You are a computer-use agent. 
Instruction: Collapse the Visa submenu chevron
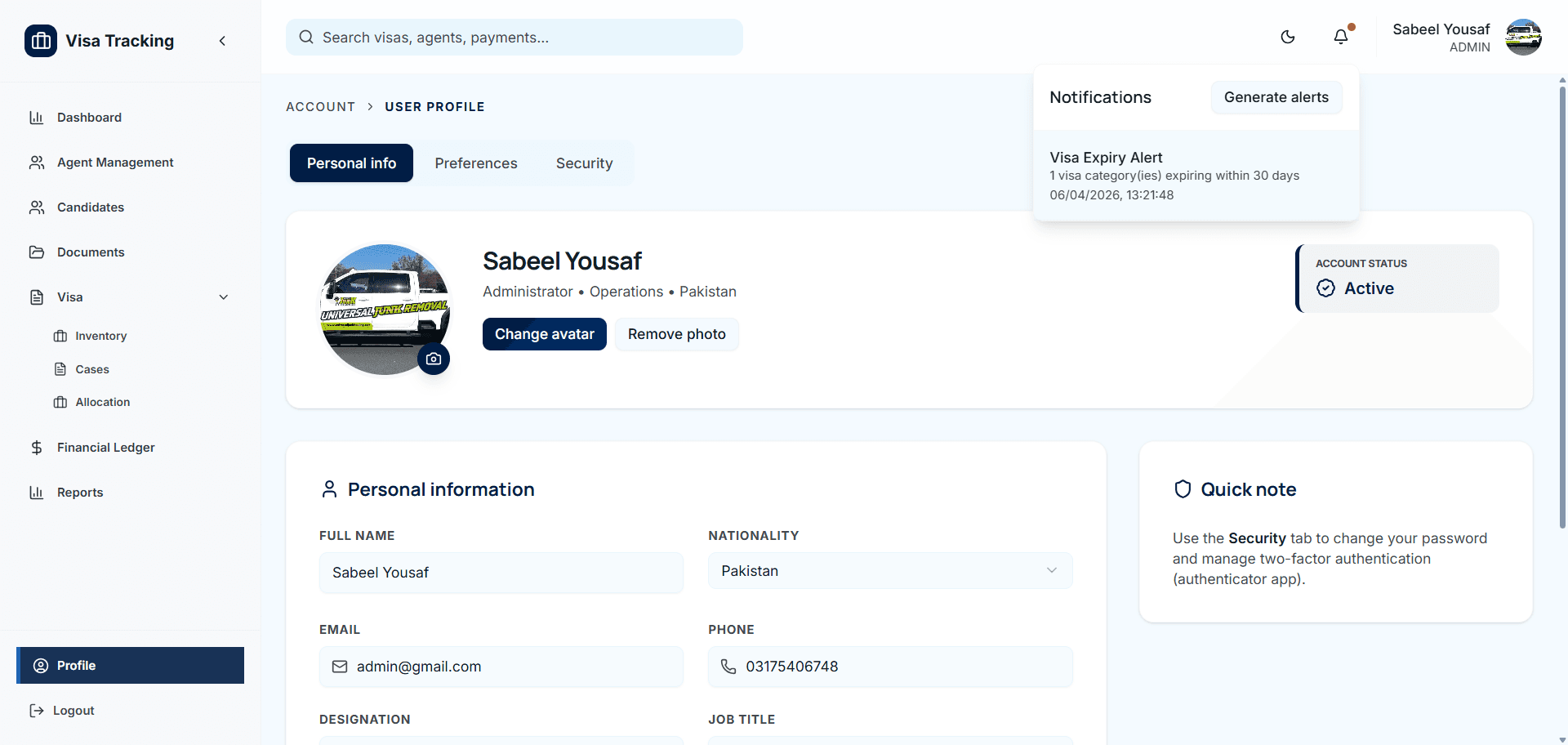pos(224,297)
